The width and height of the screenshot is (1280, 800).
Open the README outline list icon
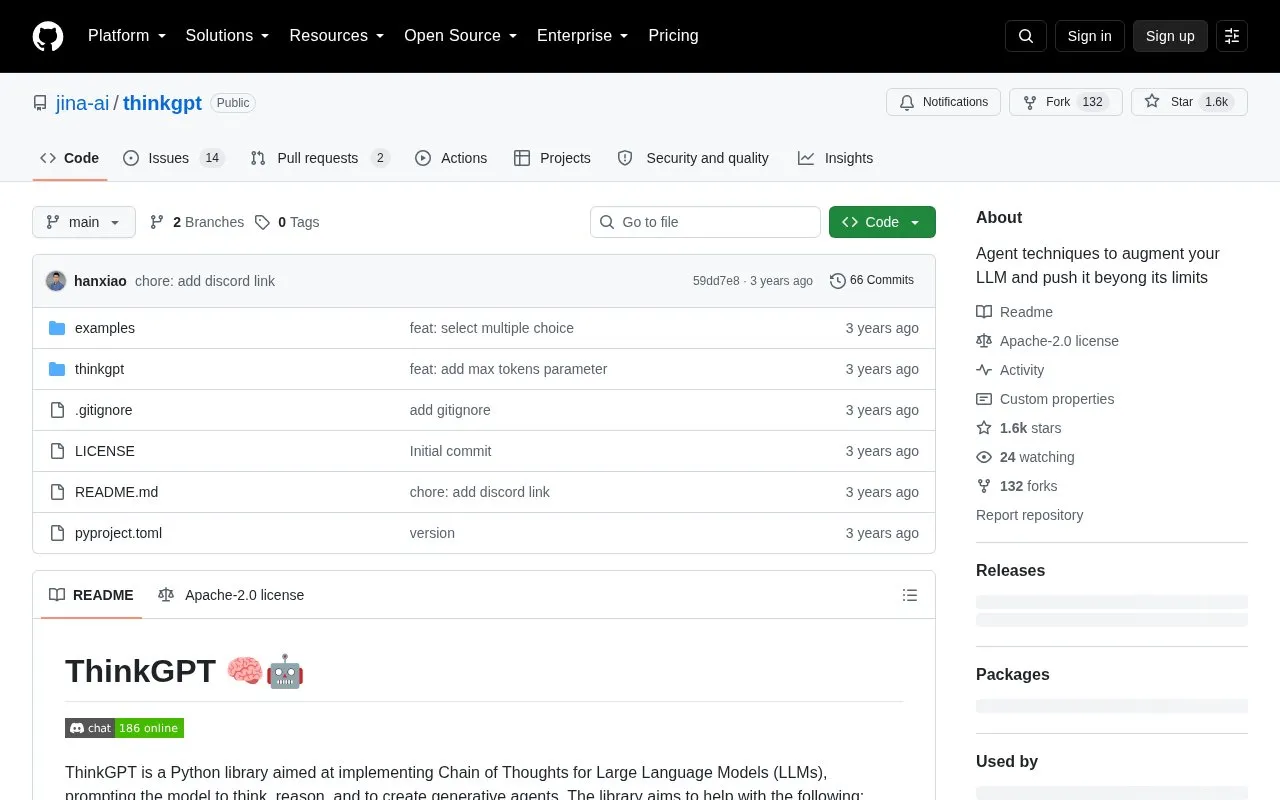[910, 595]
